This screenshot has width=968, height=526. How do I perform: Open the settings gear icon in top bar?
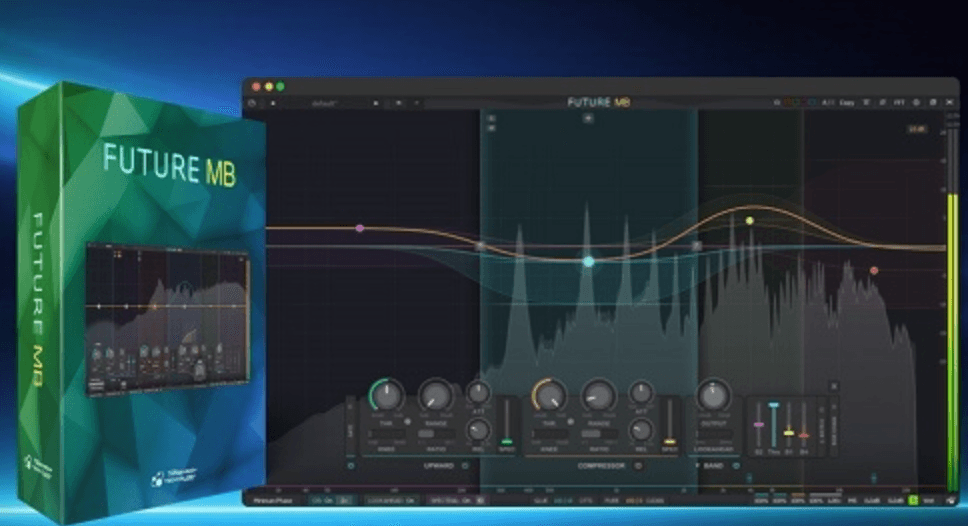[916, 102]
